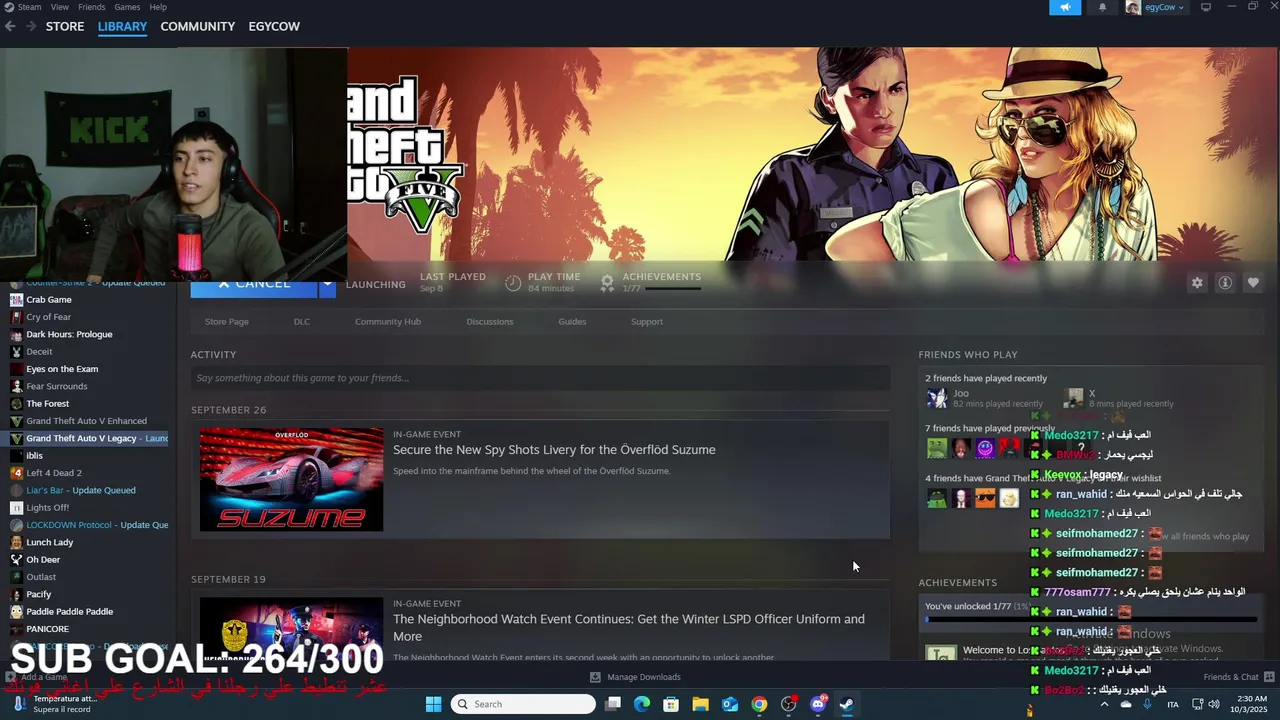Select Cry of Fear in library
Viewport: 1280px width, 720px height.
click(49, 317)
